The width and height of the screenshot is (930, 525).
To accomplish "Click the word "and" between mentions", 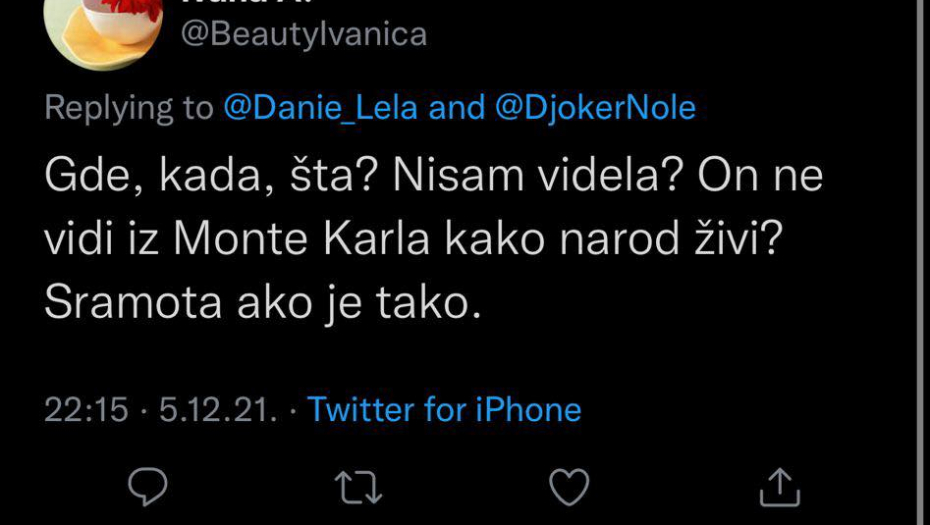I will click(455, 107).
